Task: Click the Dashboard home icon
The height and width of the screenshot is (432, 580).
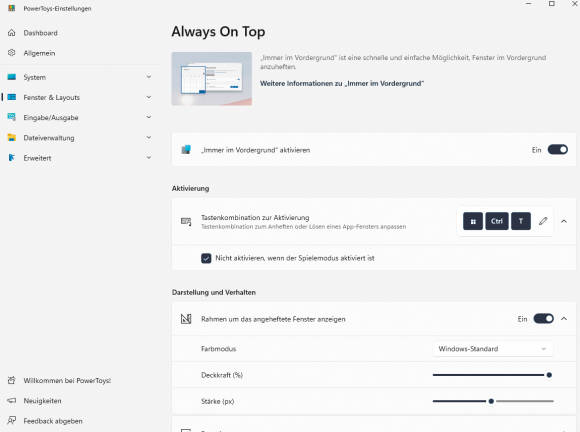Action: click(12, 33)
